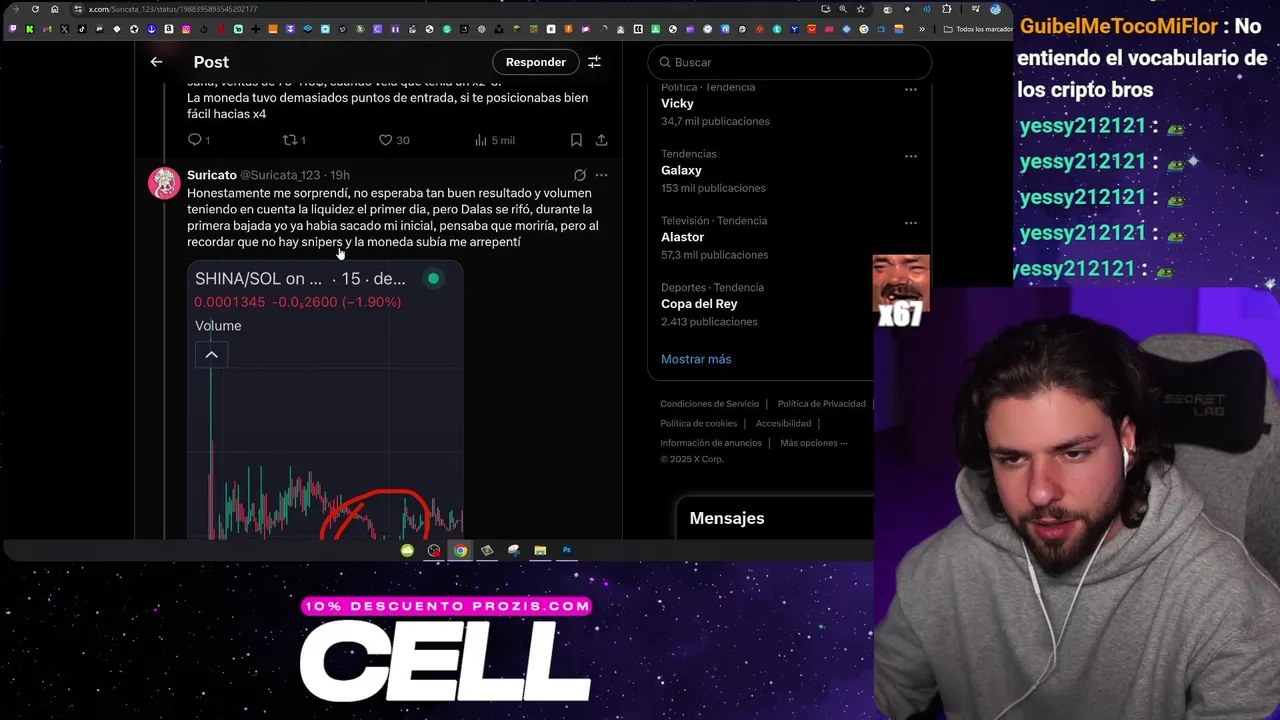The height and width of the screenshot is (720, 1280).
Task: Open browser Extensions puzzle icon
Action: point(947,9)
